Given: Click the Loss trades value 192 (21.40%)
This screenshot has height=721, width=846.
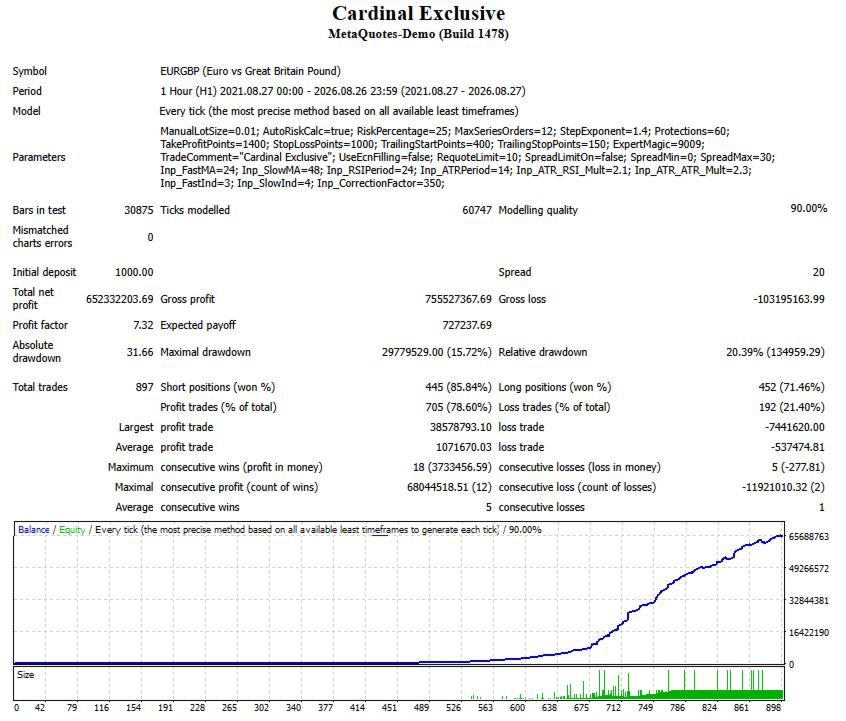Looking at the screenshot, I should pos(792,407).
